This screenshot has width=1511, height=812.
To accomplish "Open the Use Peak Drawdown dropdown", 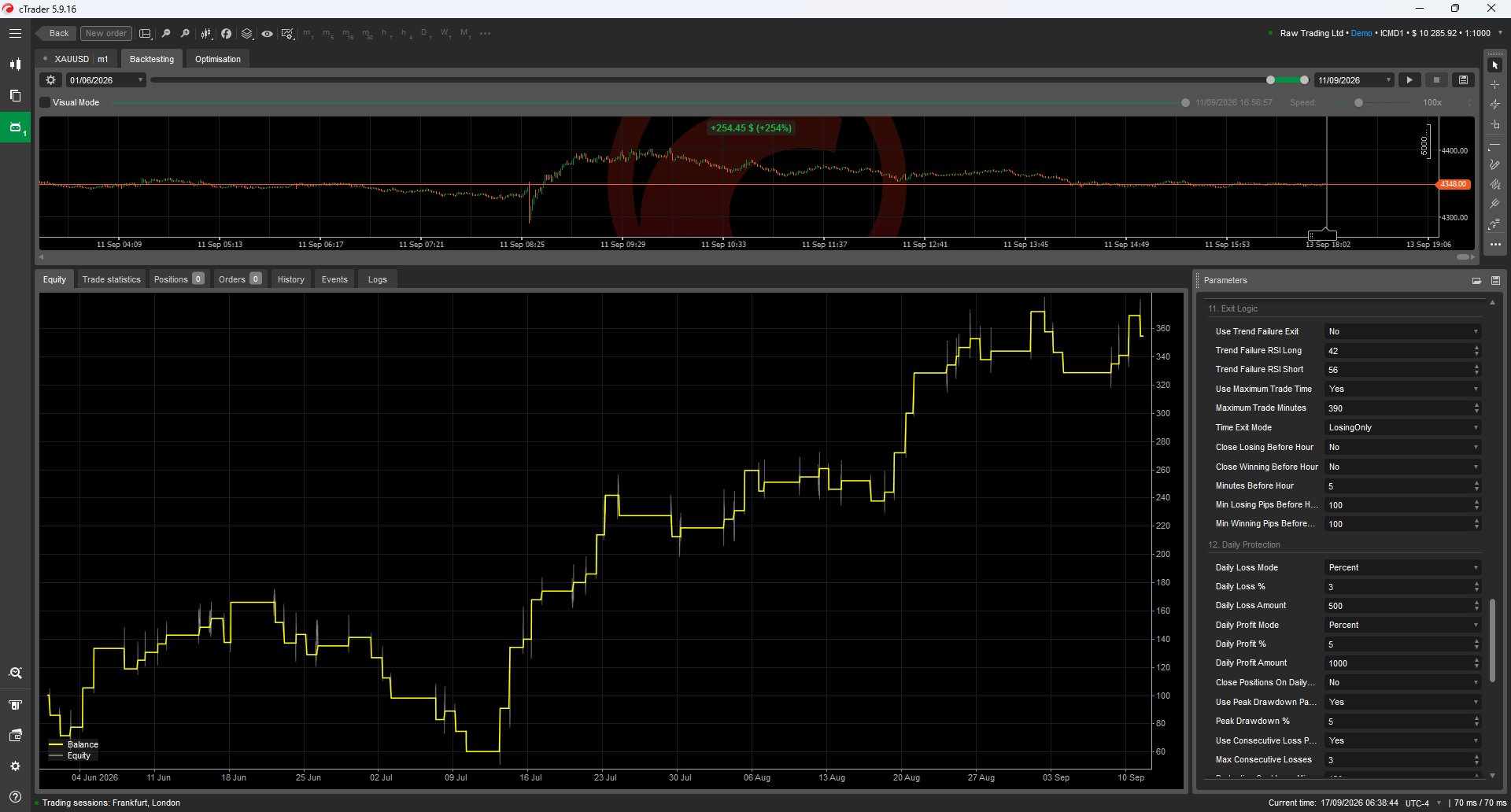I will tap(1403, 703).
